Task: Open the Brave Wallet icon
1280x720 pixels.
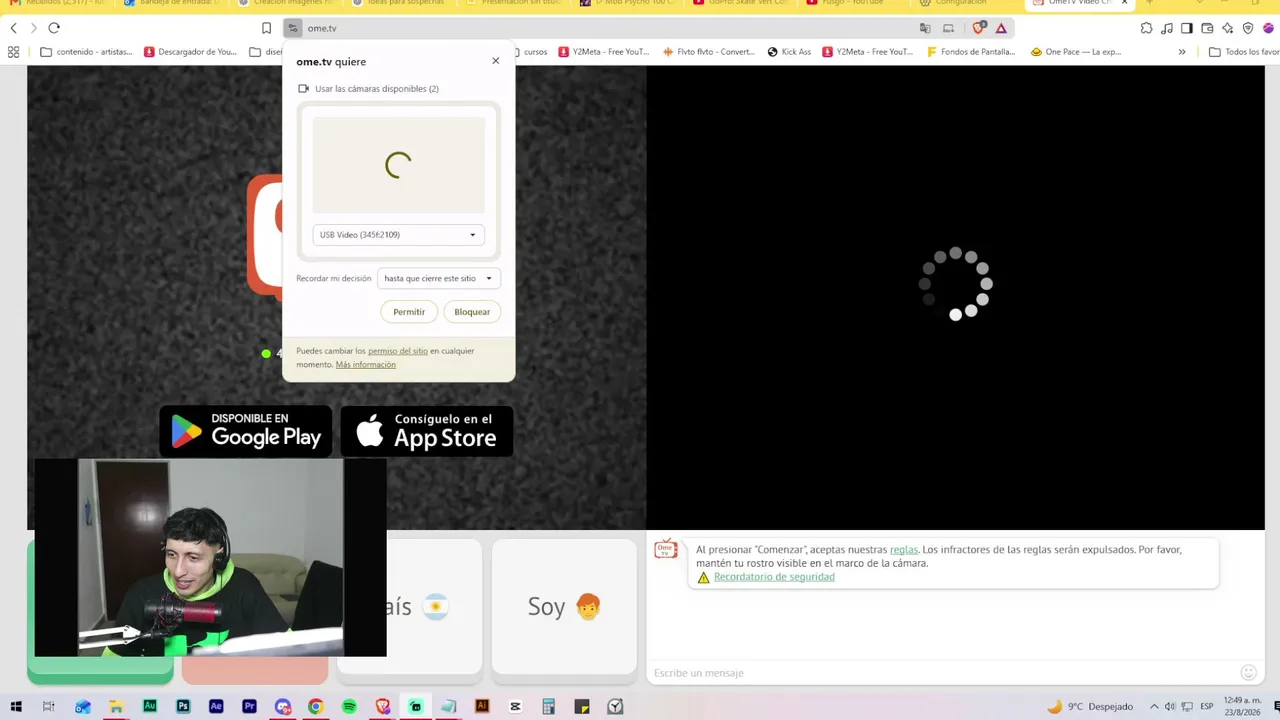Action: (x=1207, y=28)
